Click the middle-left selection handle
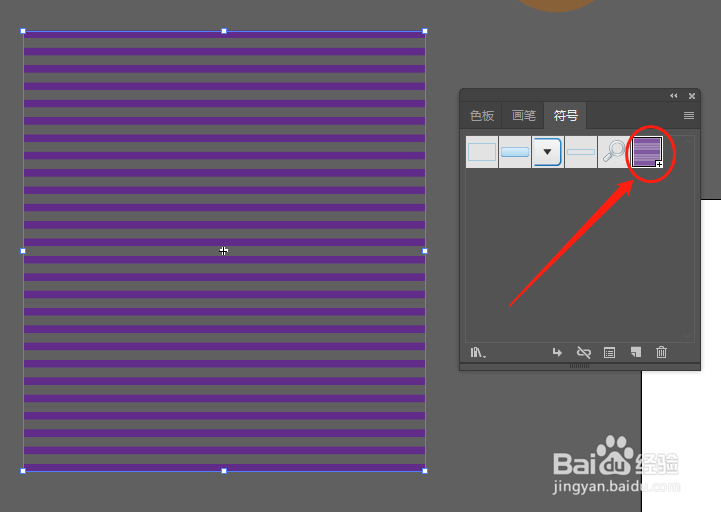 23,251
